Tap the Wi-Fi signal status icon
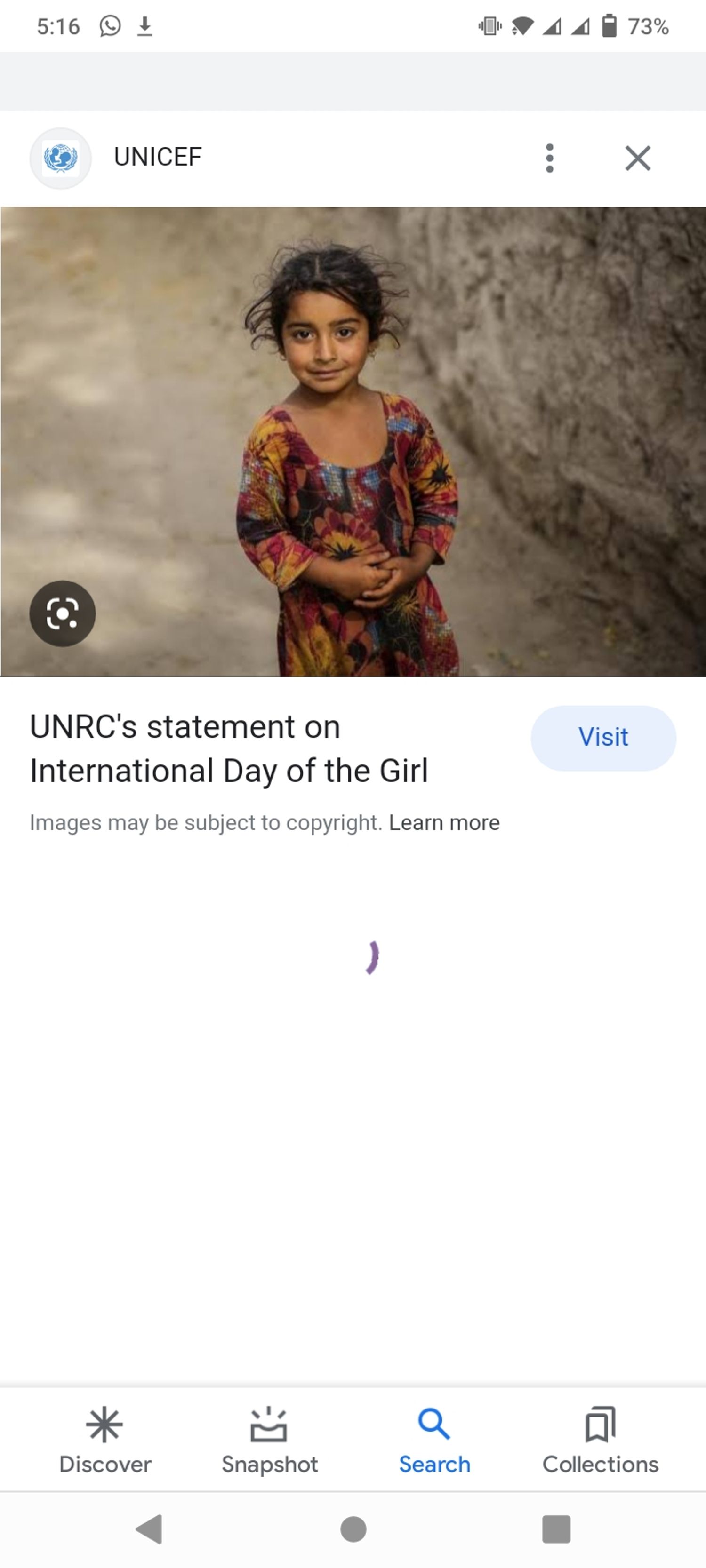 click(x=522, y=26)
